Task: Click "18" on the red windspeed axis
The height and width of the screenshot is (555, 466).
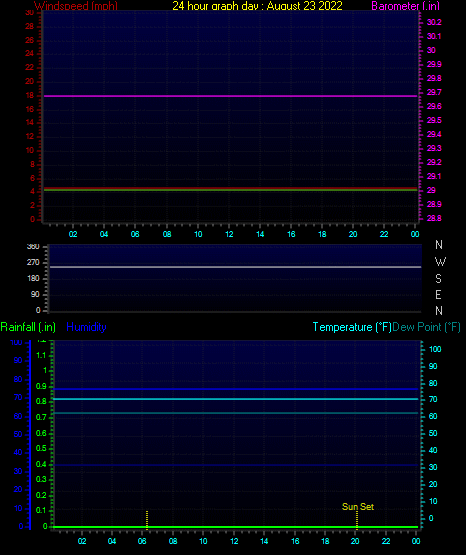Action: (x=30, y=96)
